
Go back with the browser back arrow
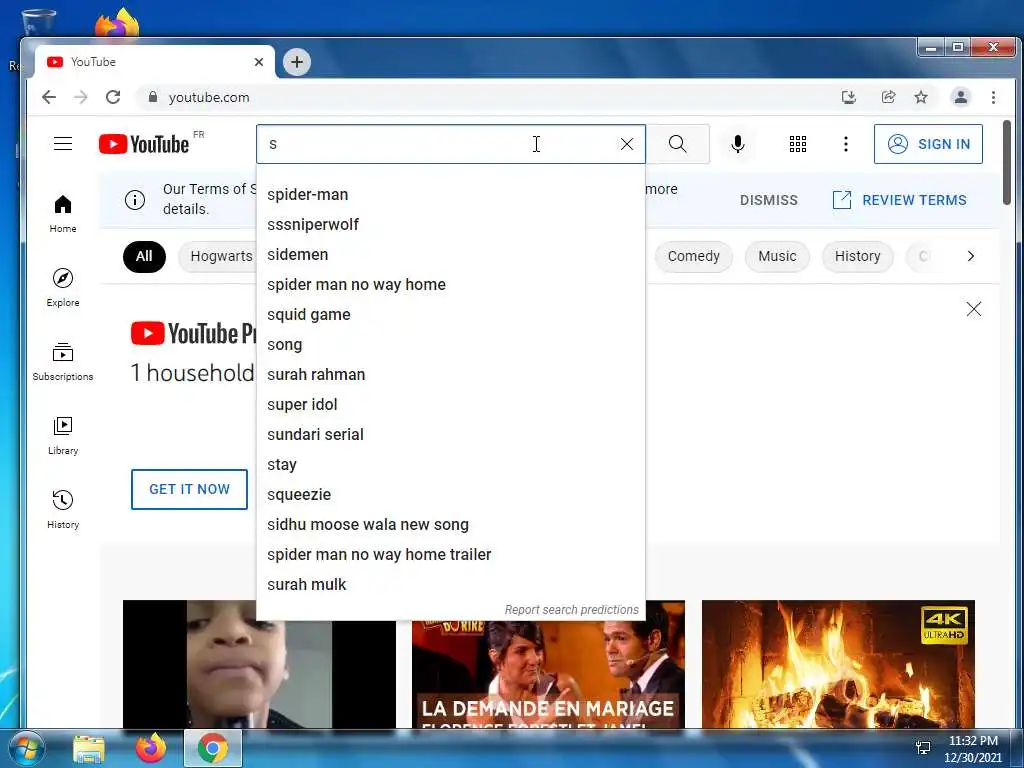(x=49, y=97)
